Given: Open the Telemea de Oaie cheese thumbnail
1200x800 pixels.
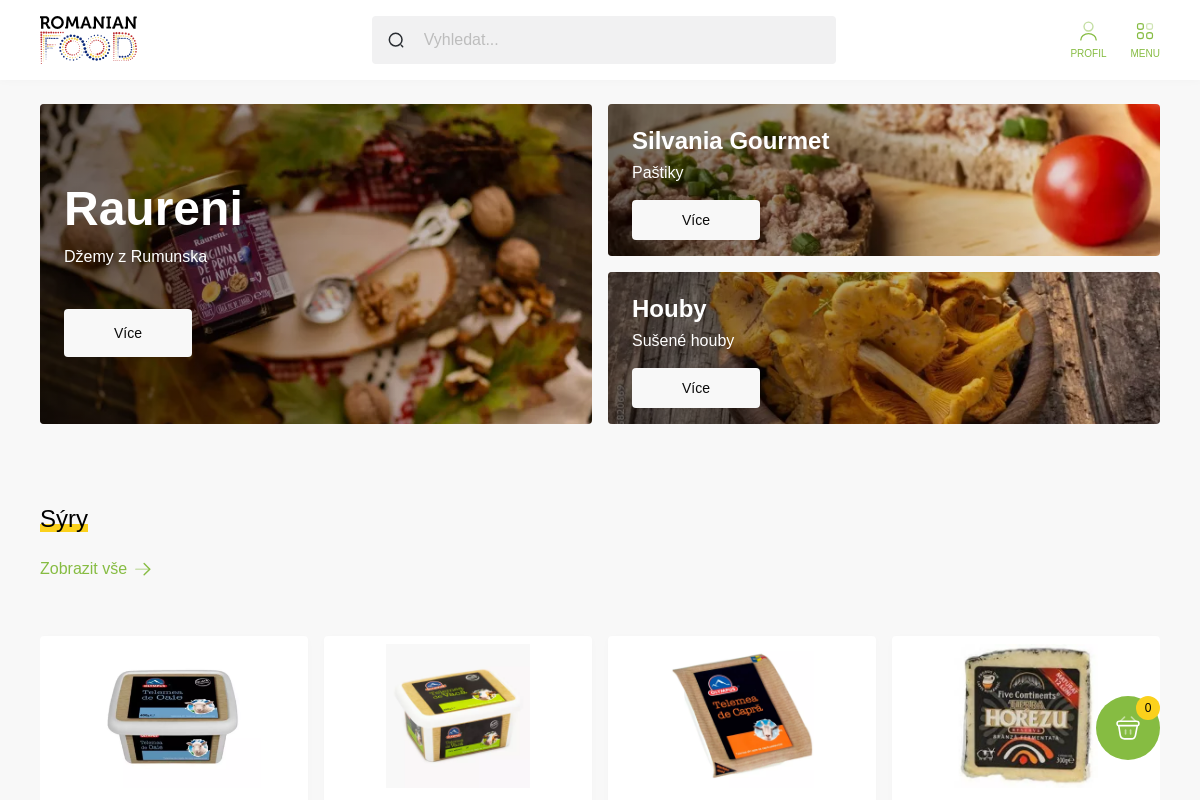Looking at the screenshot, I should point(174,716).
